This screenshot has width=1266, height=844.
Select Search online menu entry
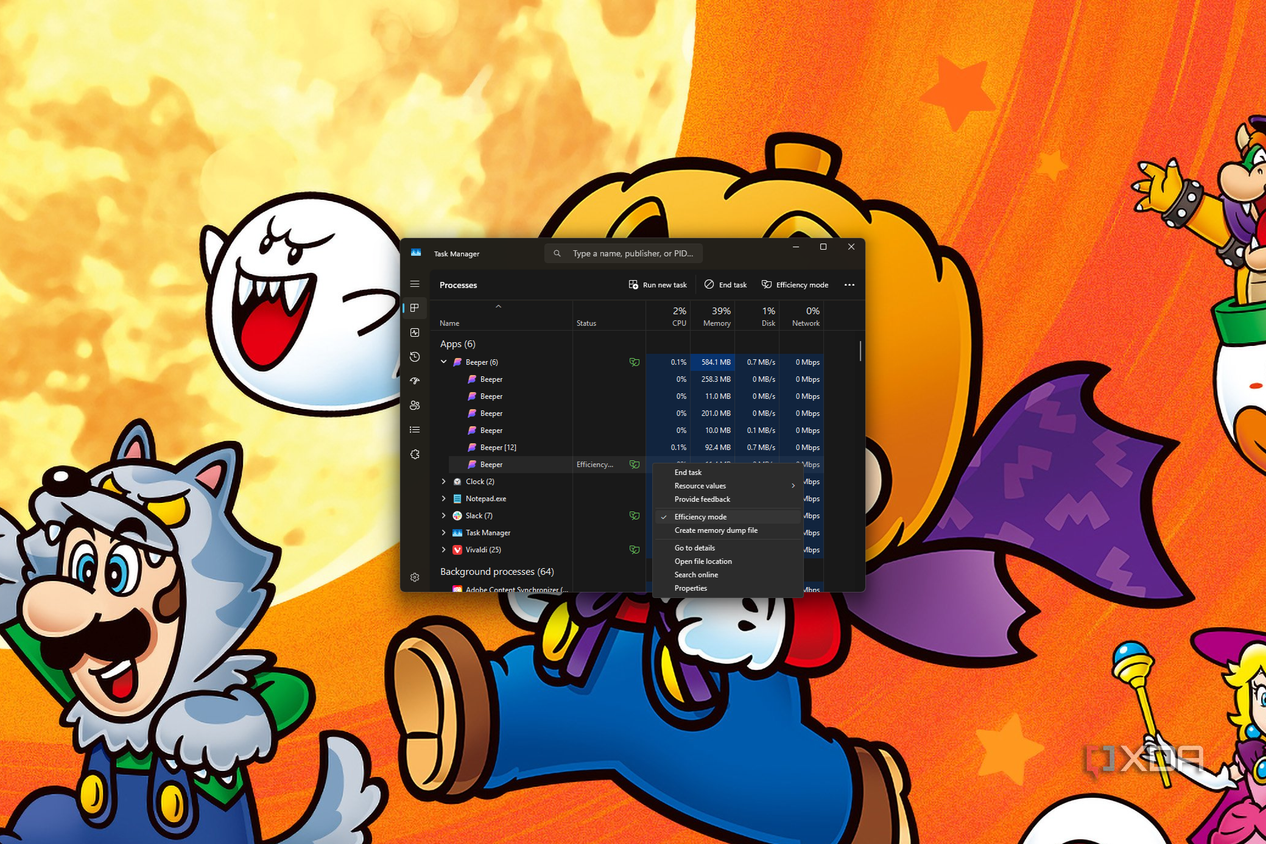click(728, 575)
